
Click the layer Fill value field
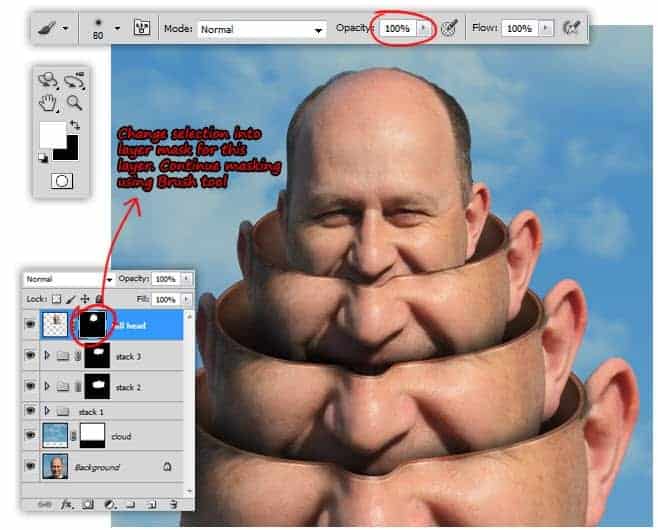(165, 300)
